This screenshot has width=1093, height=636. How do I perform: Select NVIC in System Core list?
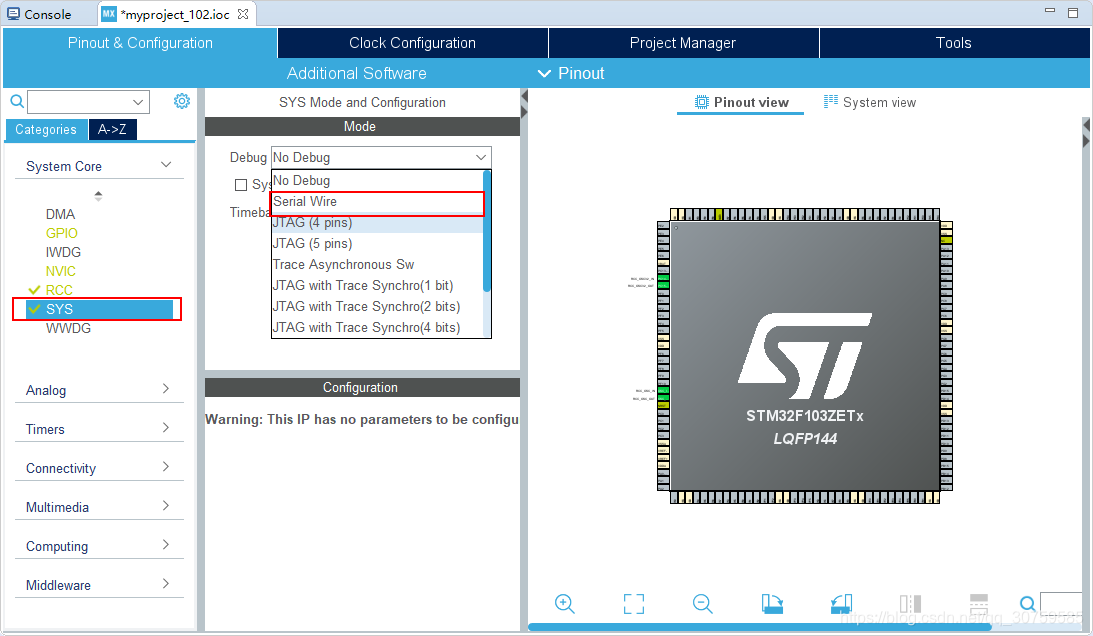(x=61, y=271)
